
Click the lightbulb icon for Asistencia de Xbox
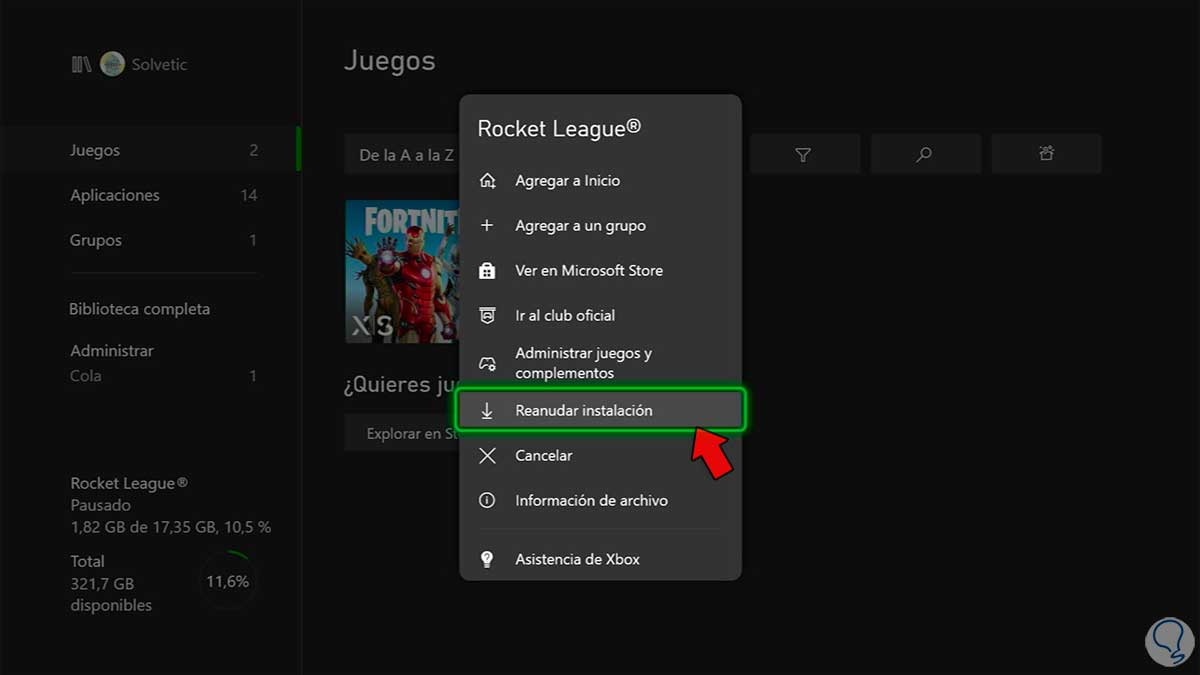point(487,559)
